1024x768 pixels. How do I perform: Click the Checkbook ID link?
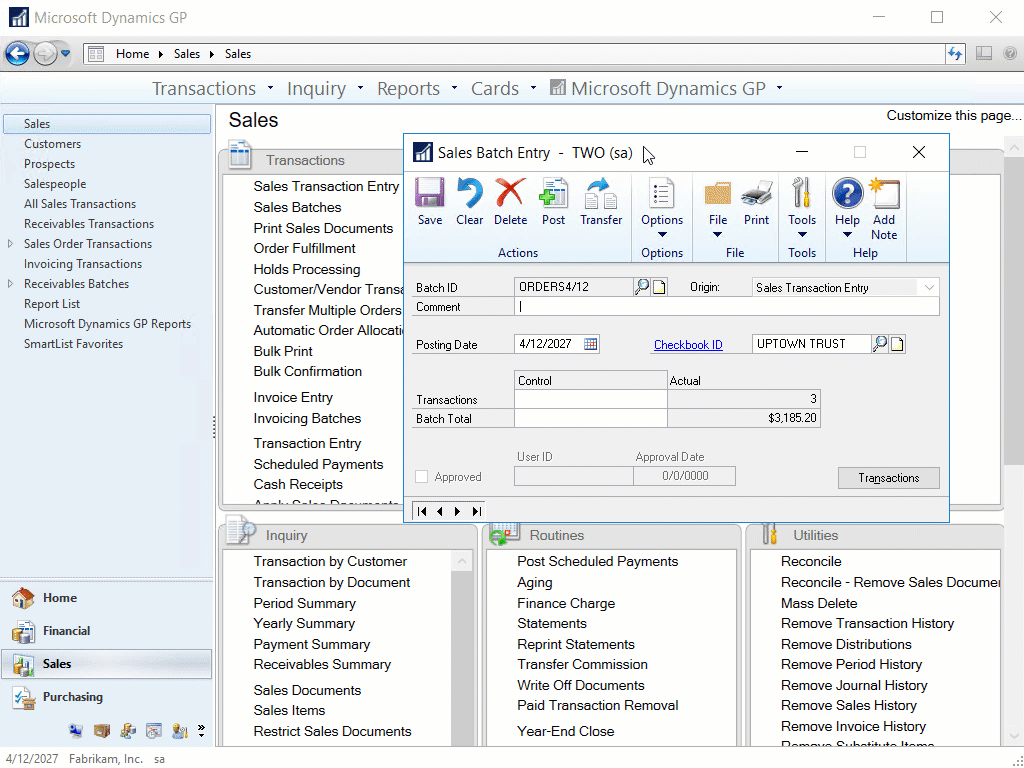pos(688,344)
